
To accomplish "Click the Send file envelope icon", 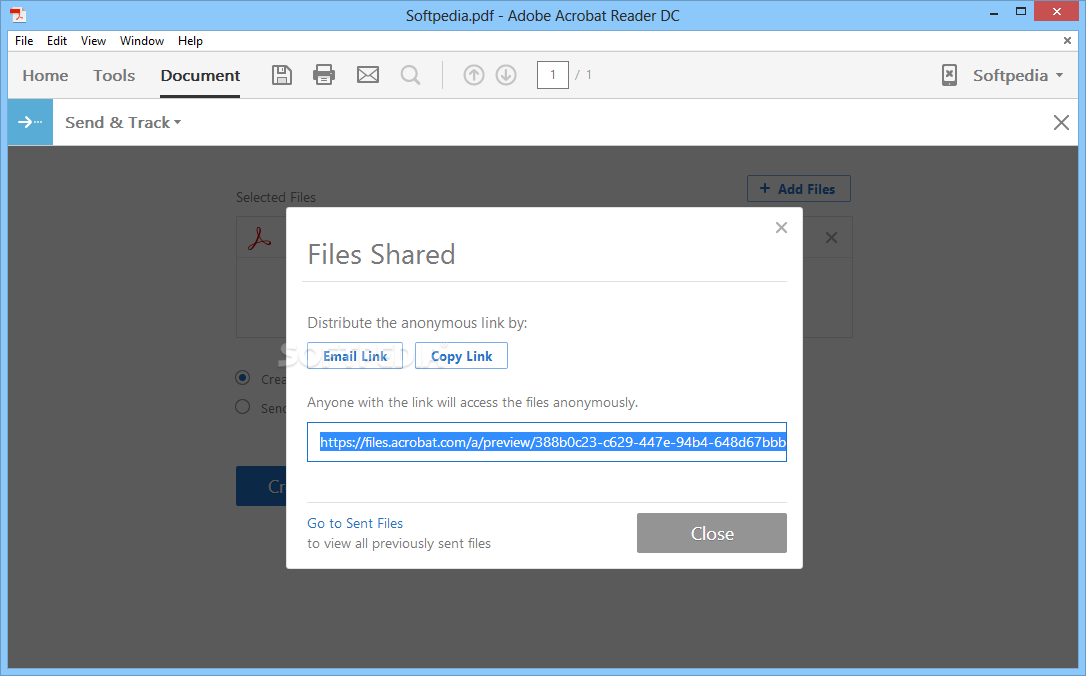I will click(x=368, y=75).
